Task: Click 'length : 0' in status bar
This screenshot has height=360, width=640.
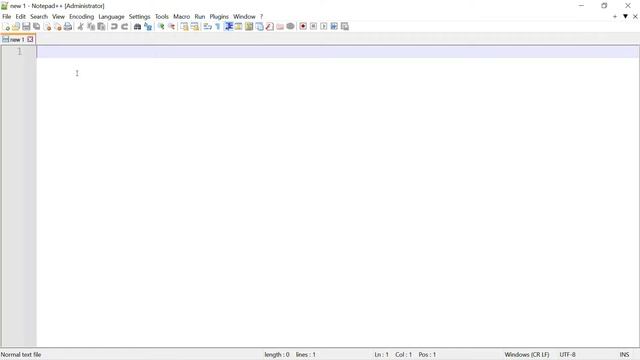Action: tap(277, 355)
